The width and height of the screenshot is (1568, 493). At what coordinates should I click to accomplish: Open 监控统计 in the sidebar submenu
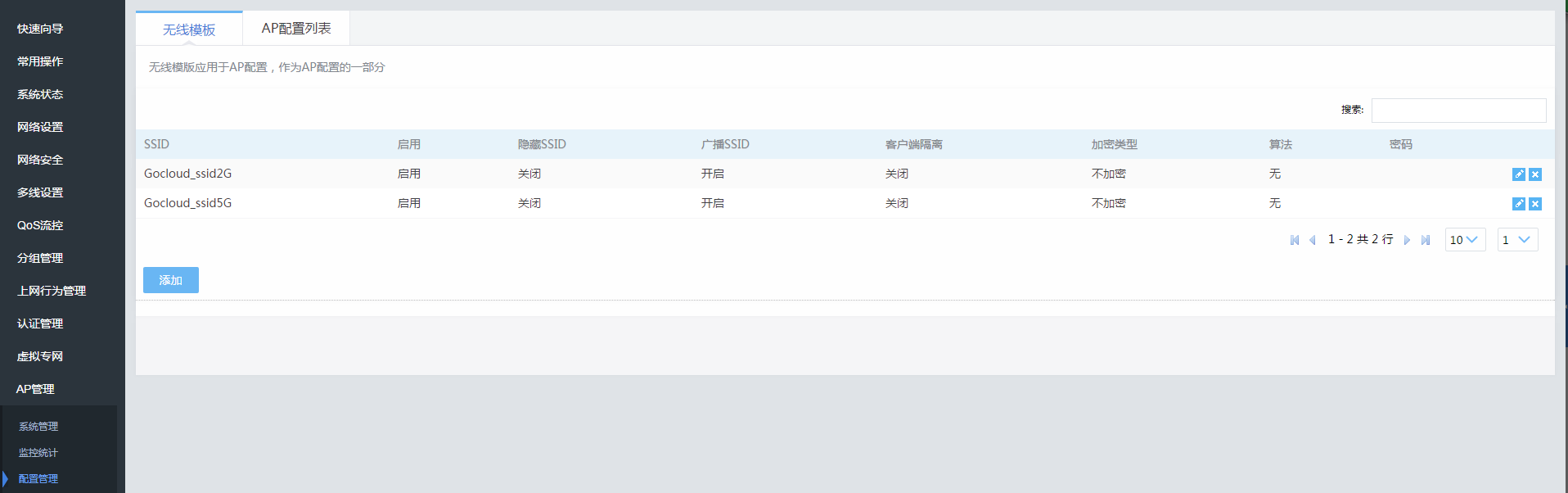coord(38,453)
